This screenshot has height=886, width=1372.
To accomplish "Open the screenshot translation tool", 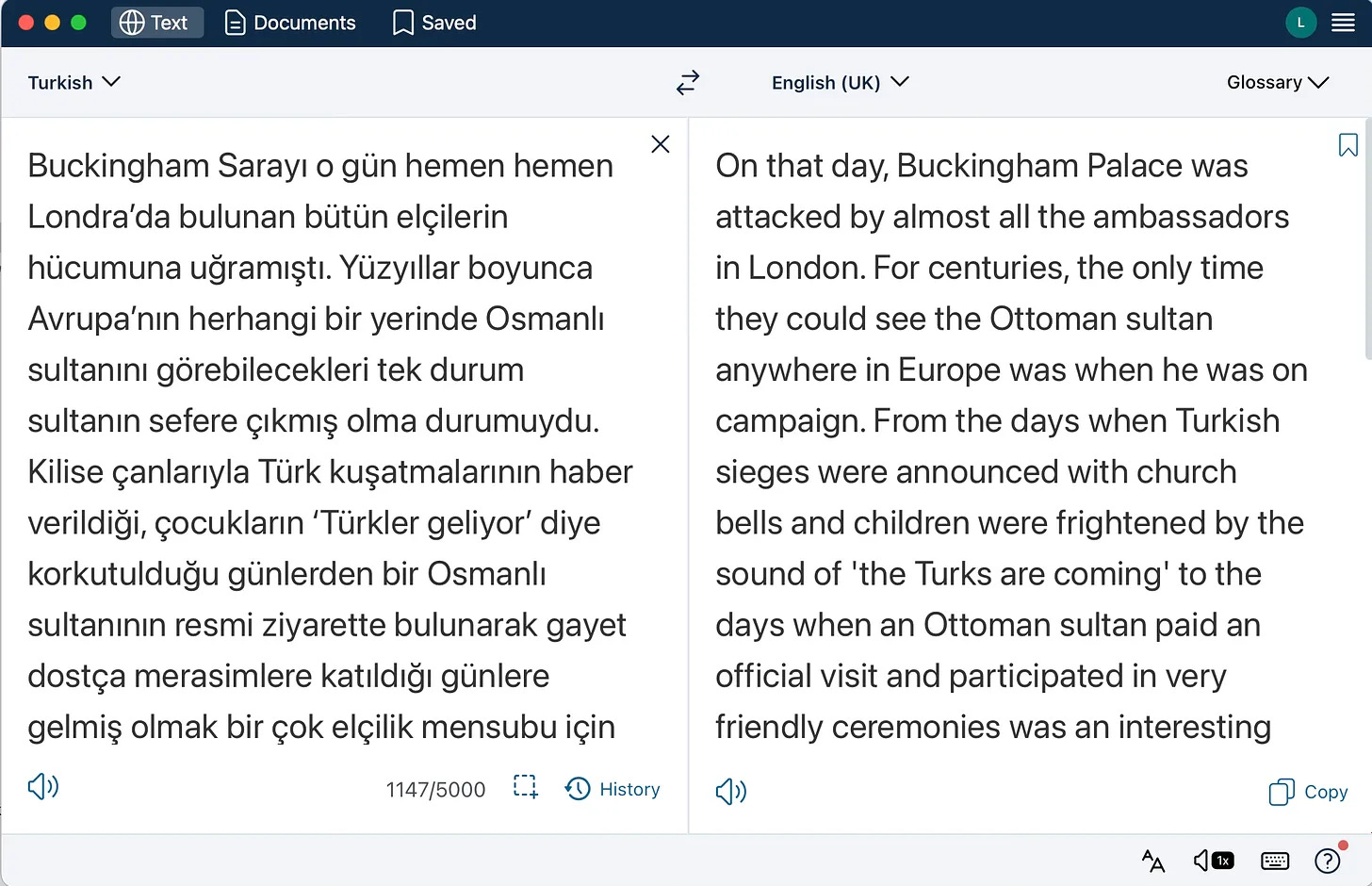I will click(x=525, y=788).
